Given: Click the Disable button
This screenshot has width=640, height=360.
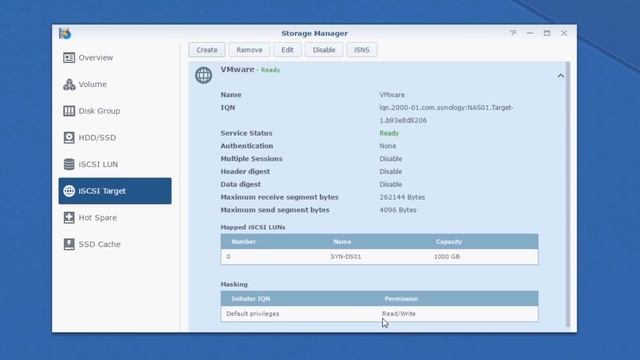Looking at the screenshot, I should [x=324, y=50].
